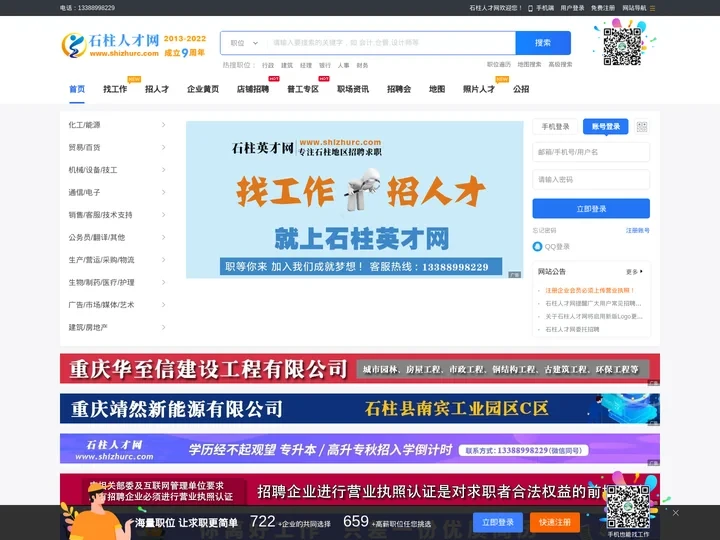
Task: Open the 重庆华至信建设工程有限公司 banner
Action: (x=360, y=369)
